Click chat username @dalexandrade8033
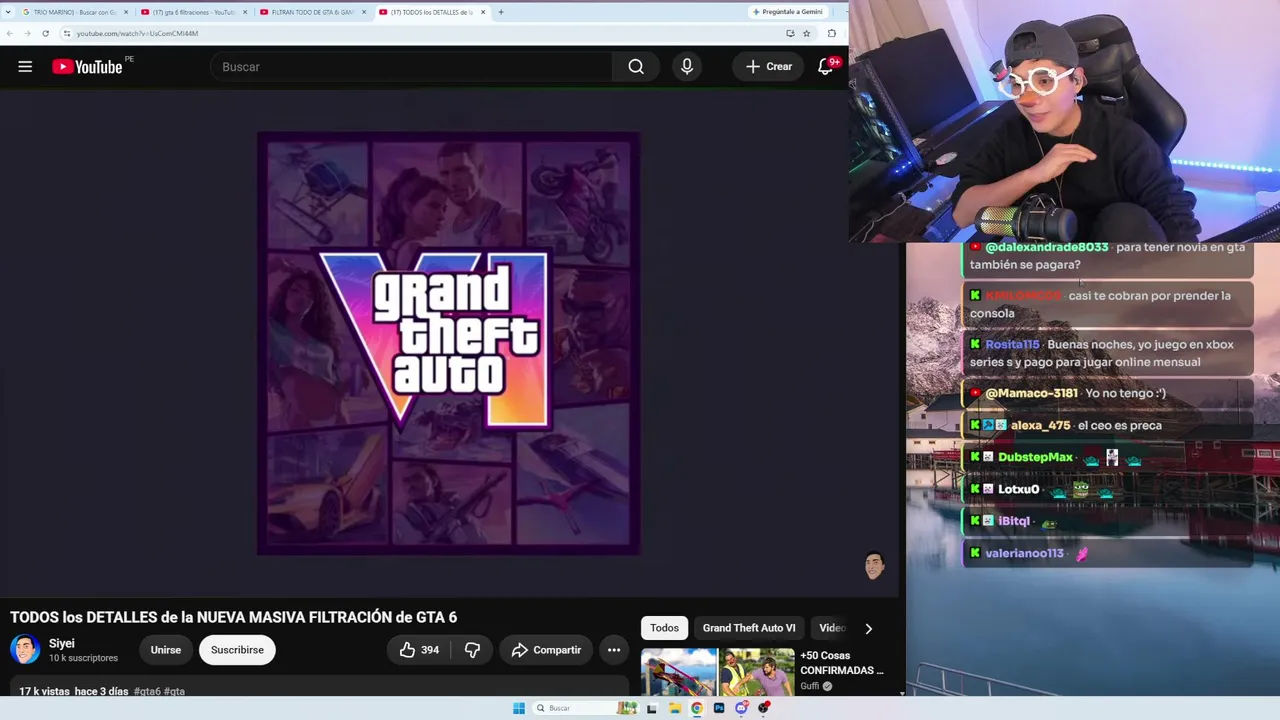 tap(1046, 247)
